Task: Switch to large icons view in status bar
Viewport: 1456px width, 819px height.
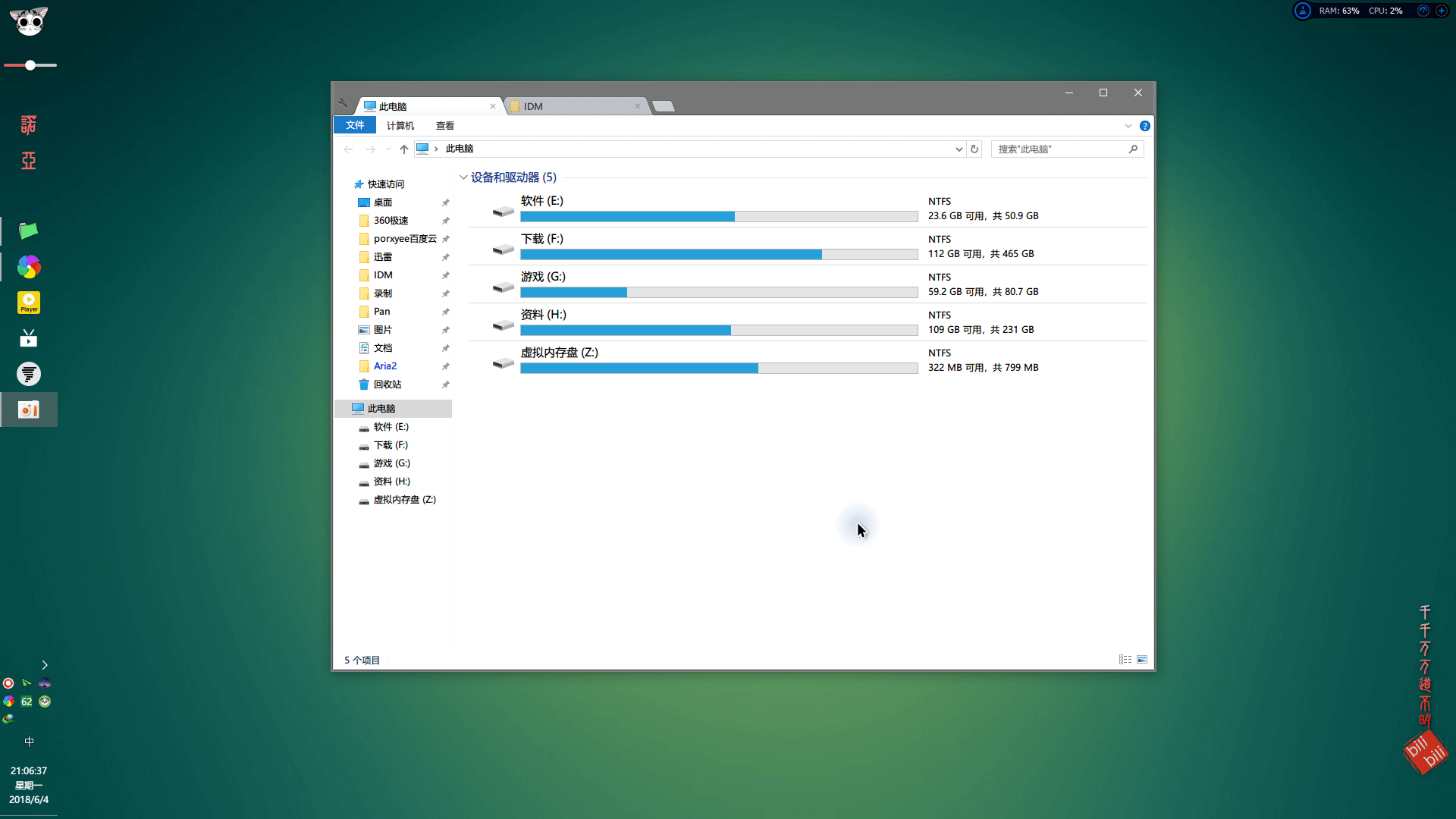Action: click(x=1142, y=660)
